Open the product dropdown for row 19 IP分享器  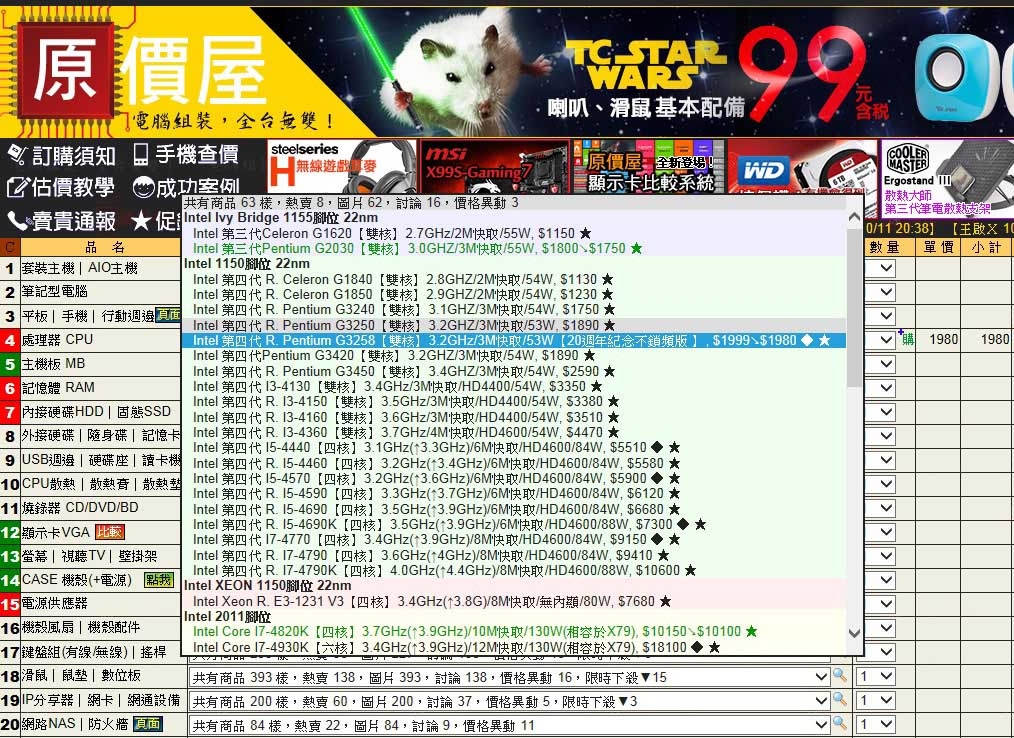(510, 701)
